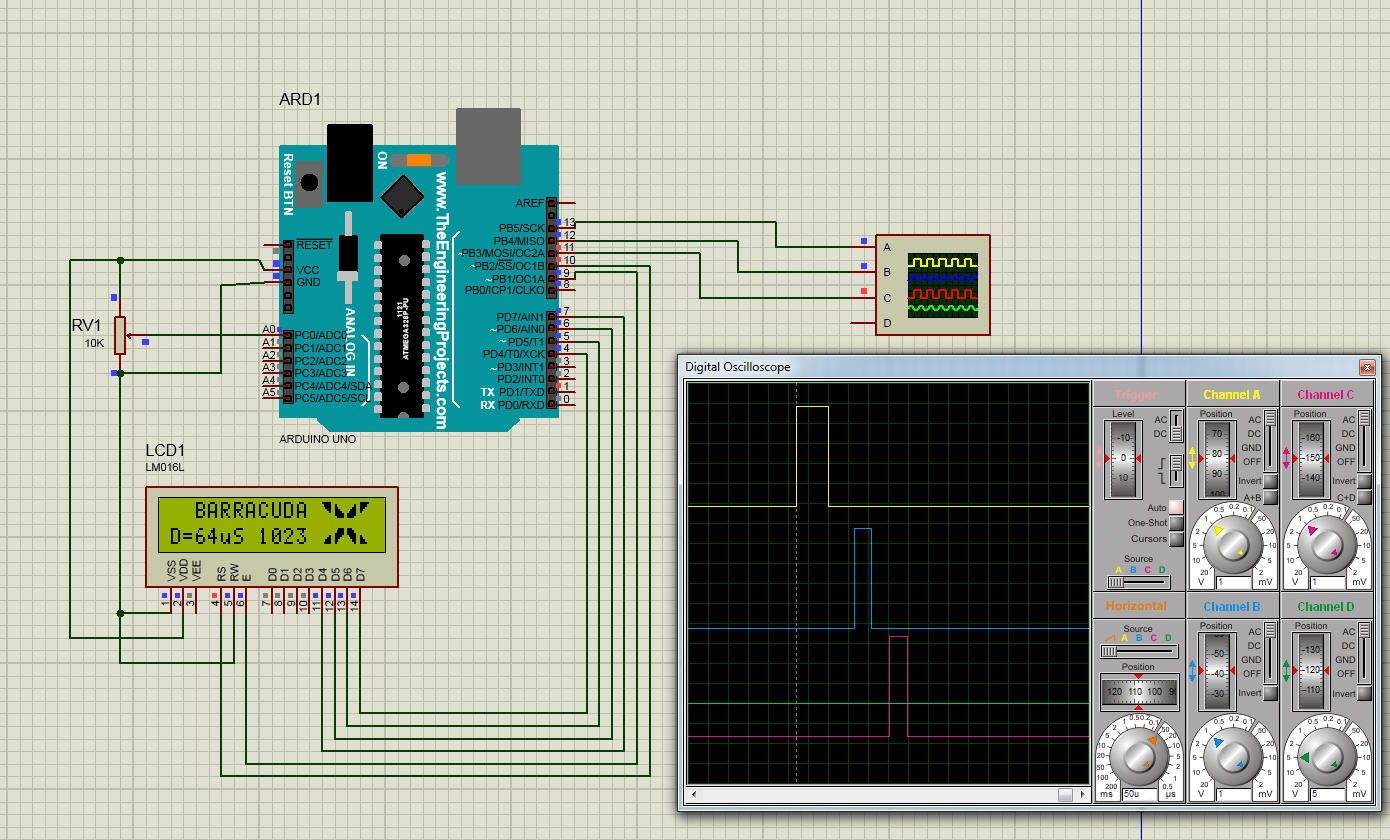Viewport: 1390px width, 840px height.
Task: Click the Channel A volts dial knob
Action: tap(1232, 543)
